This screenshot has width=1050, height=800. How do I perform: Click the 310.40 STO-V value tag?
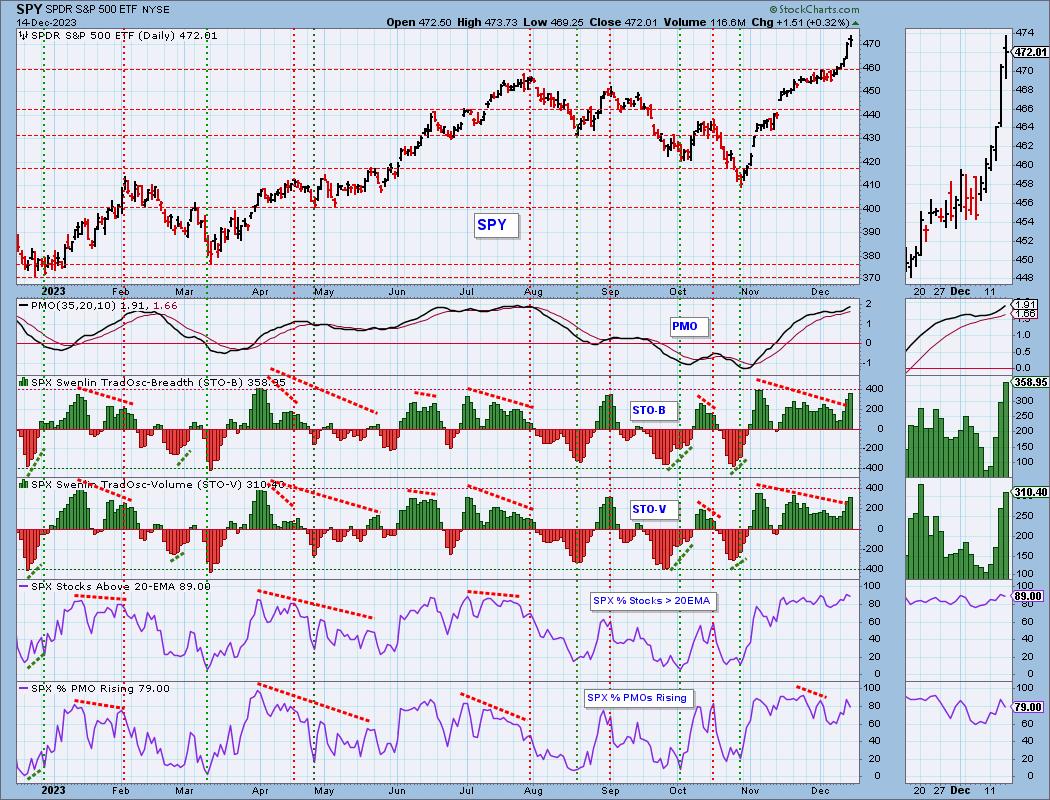(1030, 492)
